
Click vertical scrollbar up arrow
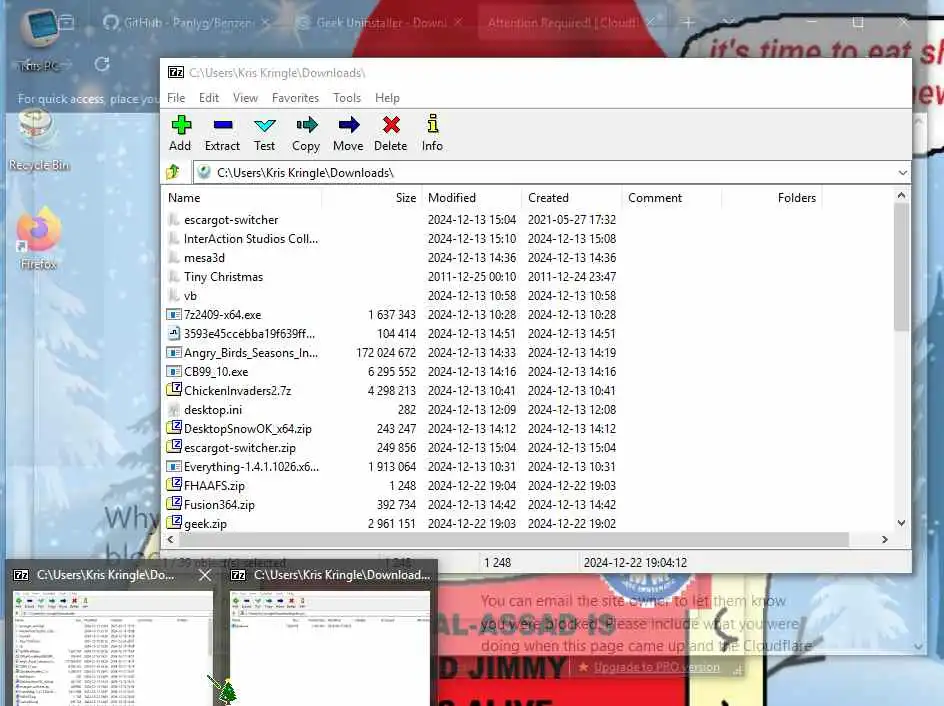(x=901, y=195)
